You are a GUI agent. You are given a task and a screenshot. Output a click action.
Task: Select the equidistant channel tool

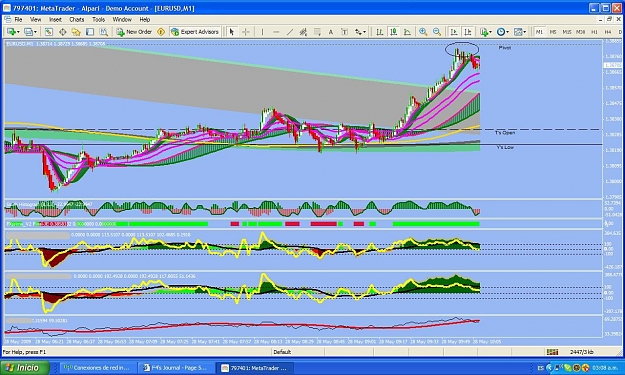coord(303,32)
